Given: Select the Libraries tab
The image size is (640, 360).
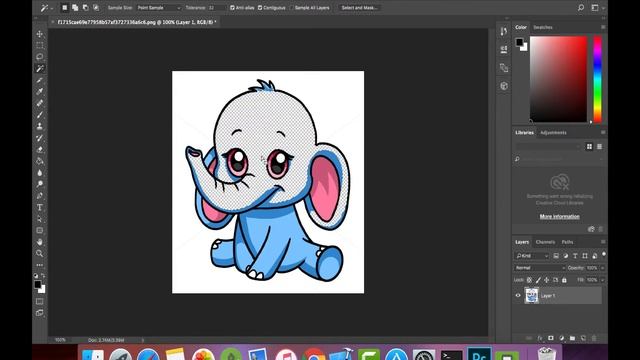Looking at the screenshot, I should (524, 133).
